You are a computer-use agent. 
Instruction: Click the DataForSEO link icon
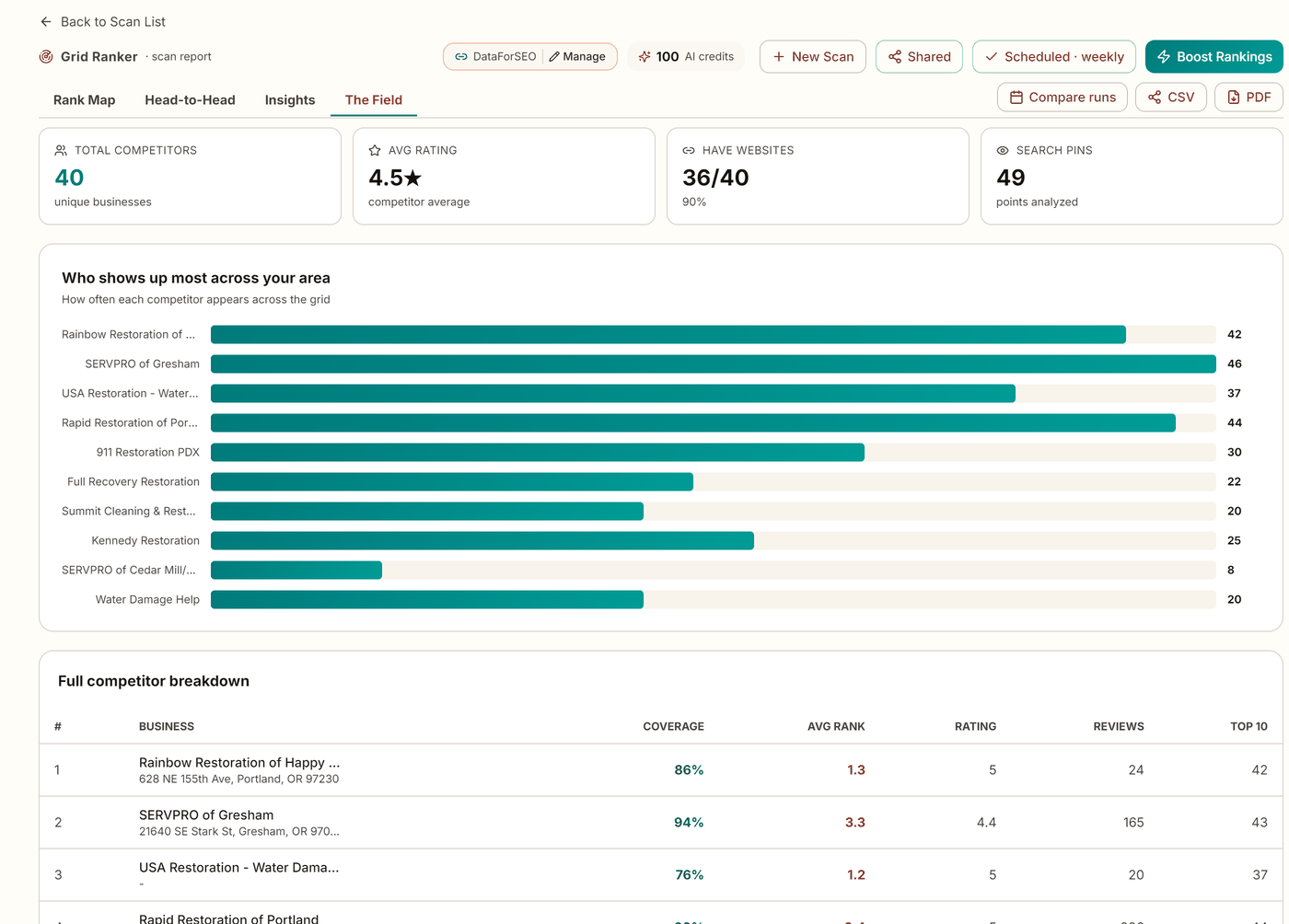(x=461, y=57)
